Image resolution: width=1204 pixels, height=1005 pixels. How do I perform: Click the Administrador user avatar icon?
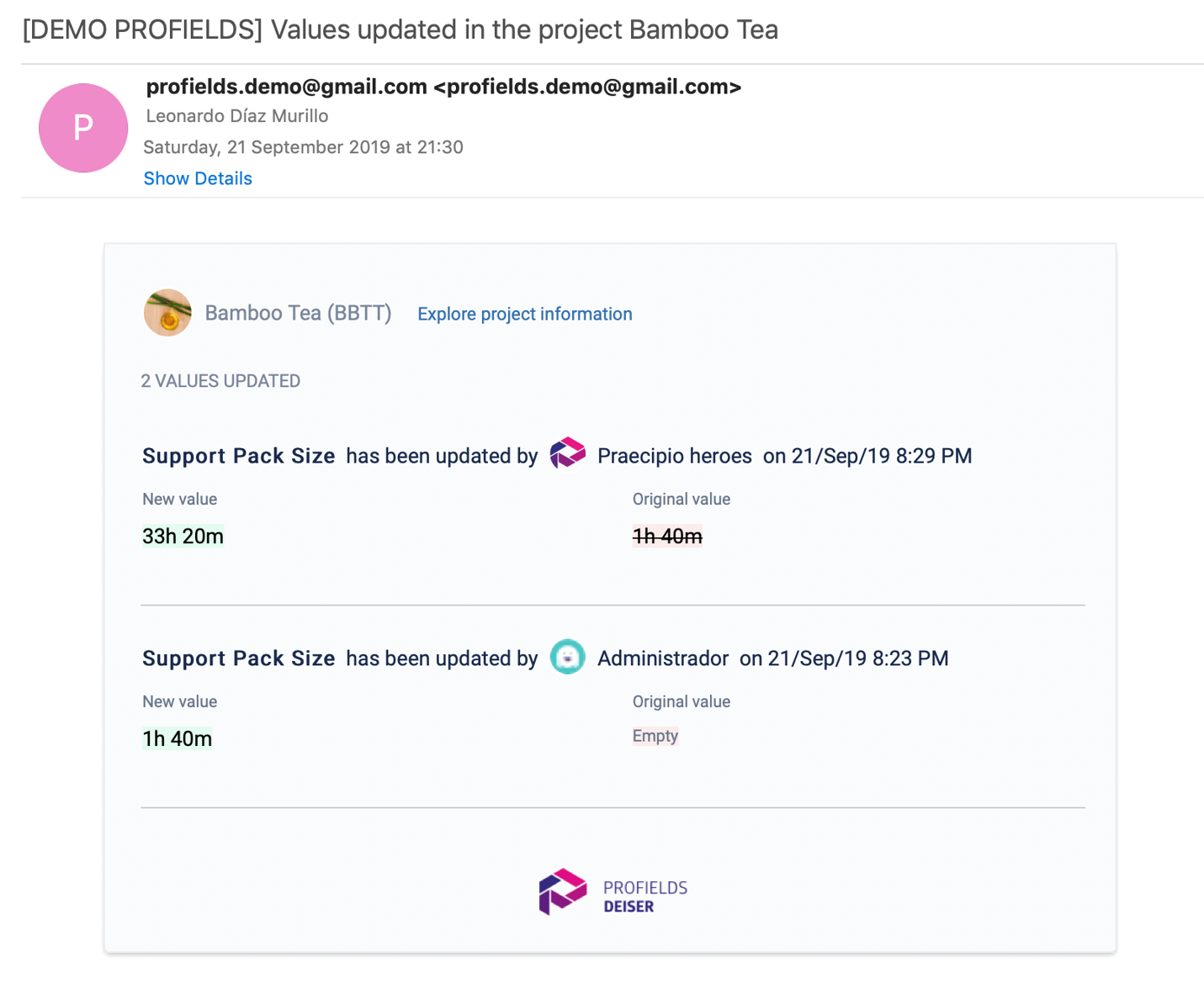567,657
